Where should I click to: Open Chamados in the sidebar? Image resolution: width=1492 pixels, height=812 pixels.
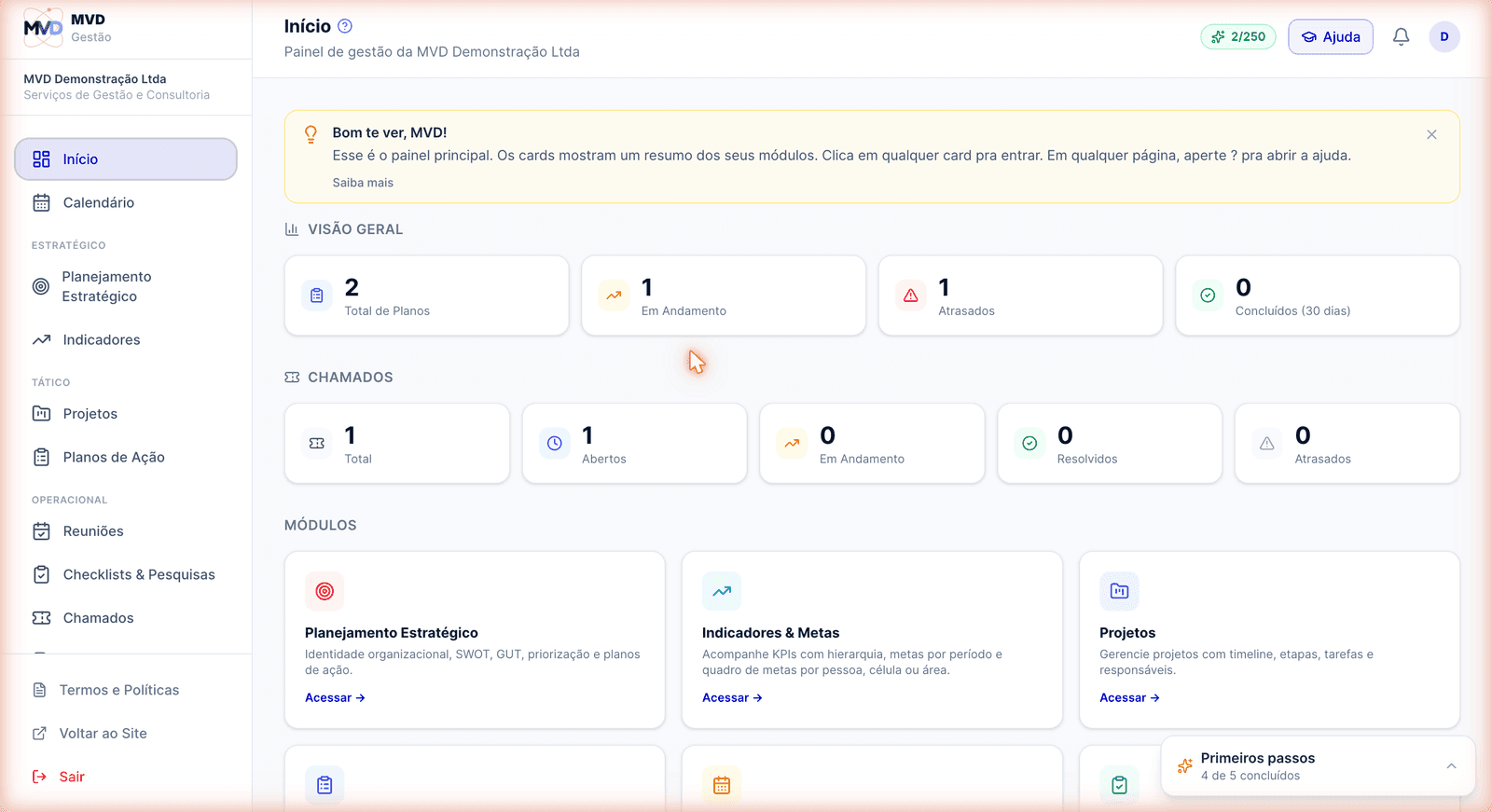126,618
